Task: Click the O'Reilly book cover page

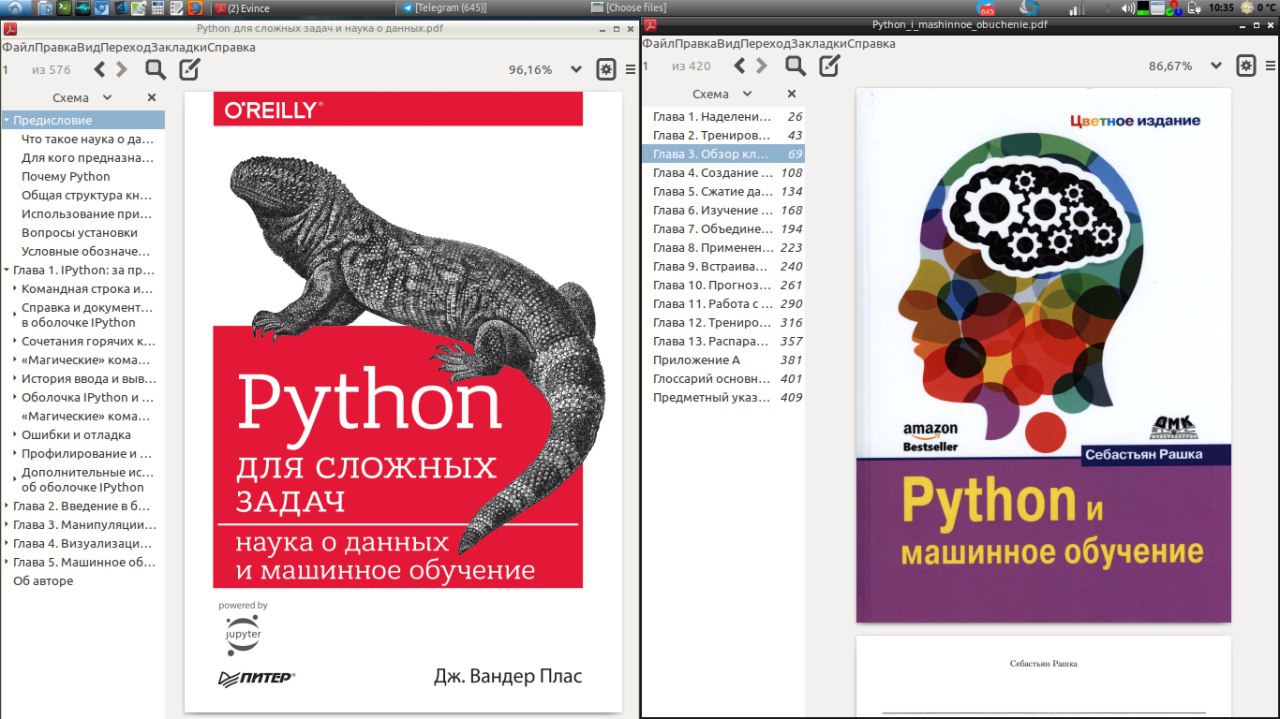Action: (x=402, y=400)
